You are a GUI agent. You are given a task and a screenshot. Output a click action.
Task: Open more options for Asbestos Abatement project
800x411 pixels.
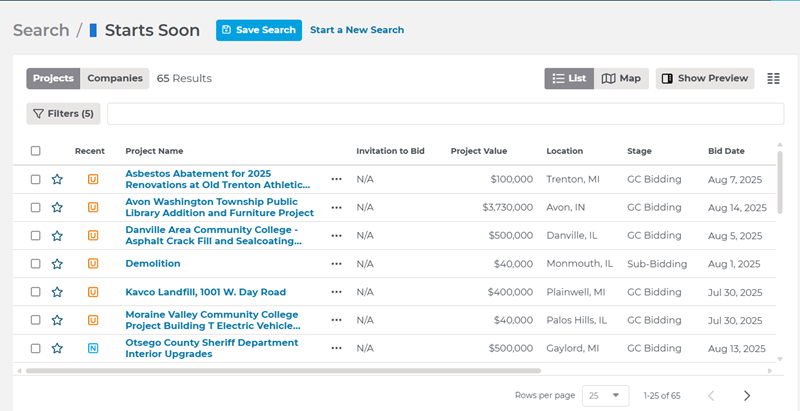pyautogui.click(x=336, y=179)
